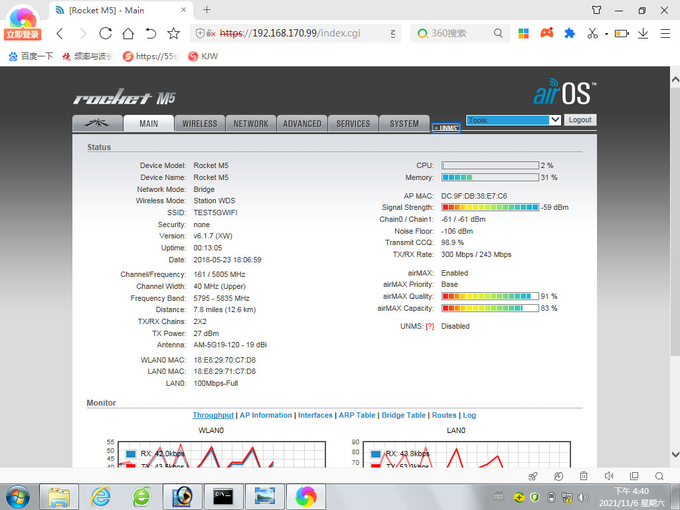Open the NETWORK tab
This screenshot has width=680, height=510.
(x=251, y=124)
